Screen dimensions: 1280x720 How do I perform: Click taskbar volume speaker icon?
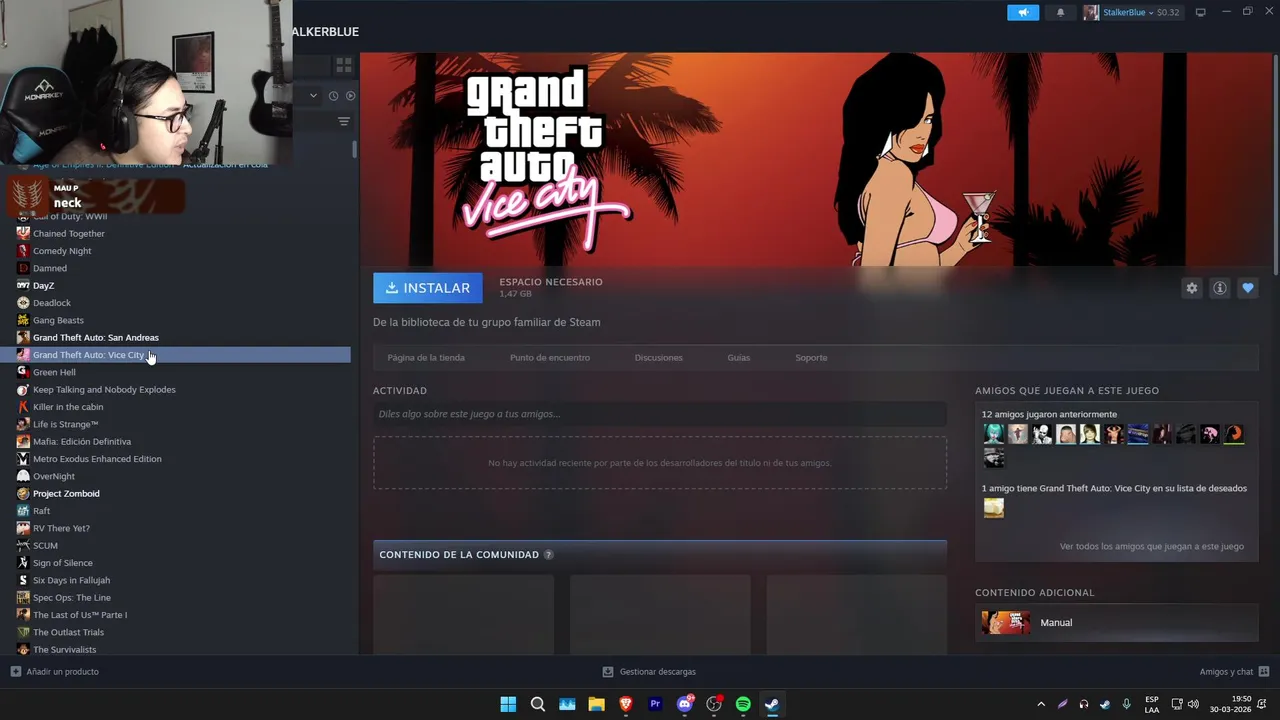[1193, 704]
